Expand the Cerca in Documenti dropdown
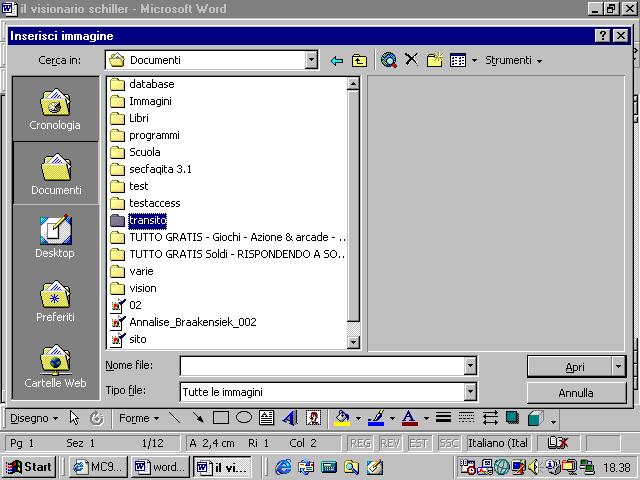 311,60
